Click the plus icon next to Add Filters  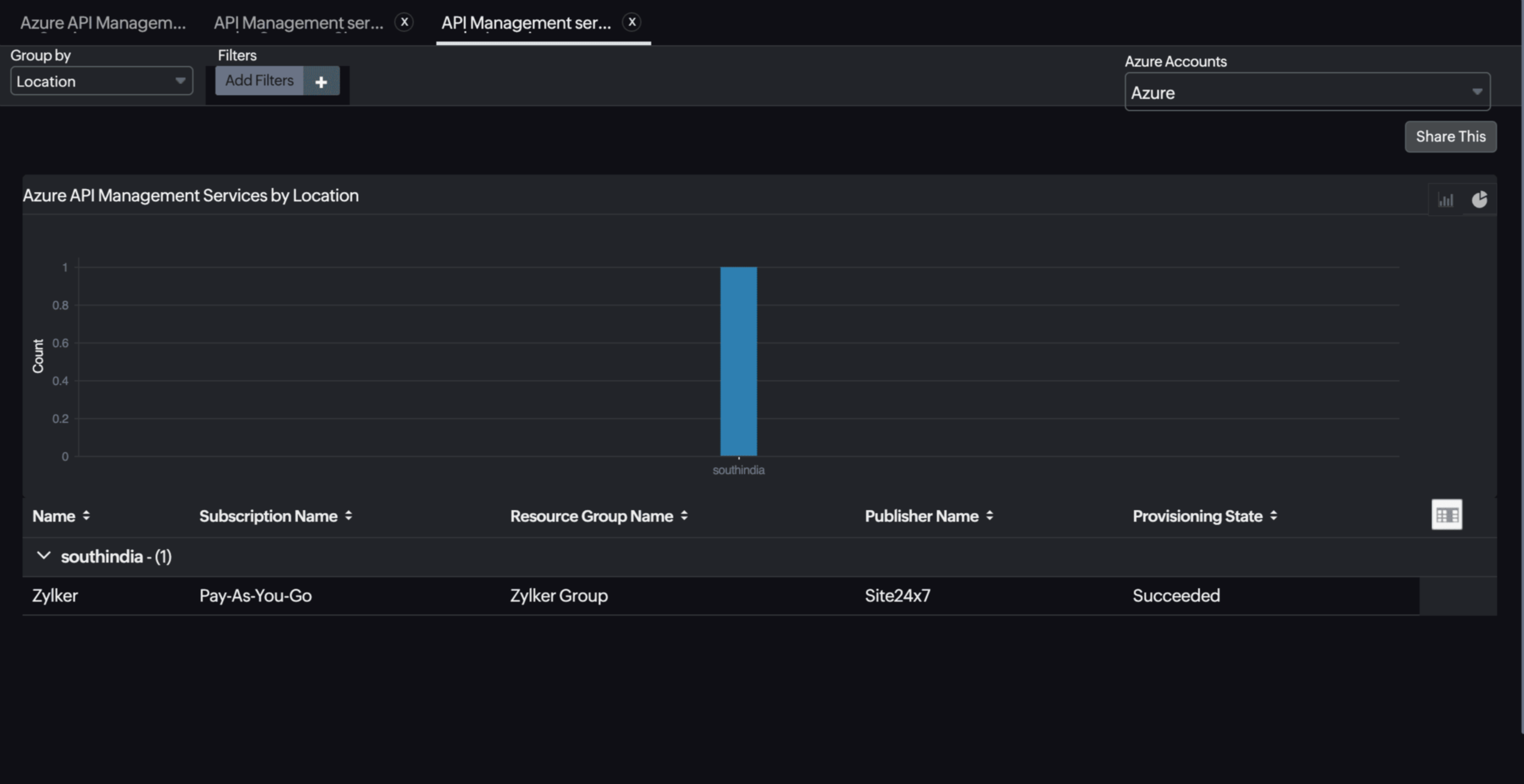322,81
